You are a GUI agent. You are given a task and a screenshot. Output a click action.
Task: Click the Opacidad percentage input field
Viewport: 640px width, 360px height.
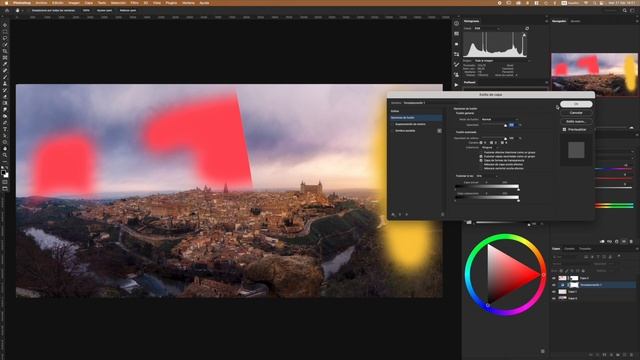click(x=512, y=124)
